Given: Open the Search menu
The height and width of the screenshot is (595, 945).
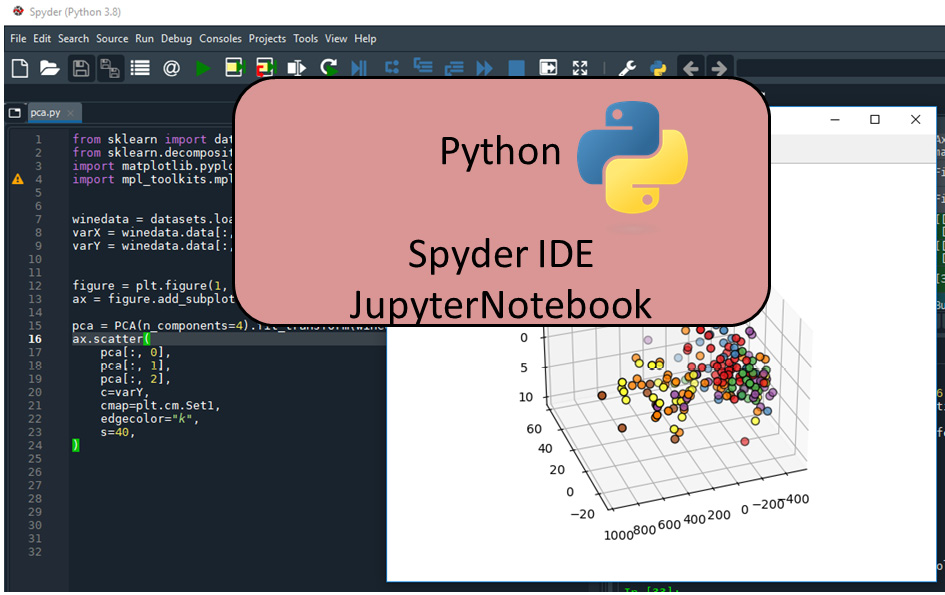Looking at the screenshot, I should coord(74,39).
